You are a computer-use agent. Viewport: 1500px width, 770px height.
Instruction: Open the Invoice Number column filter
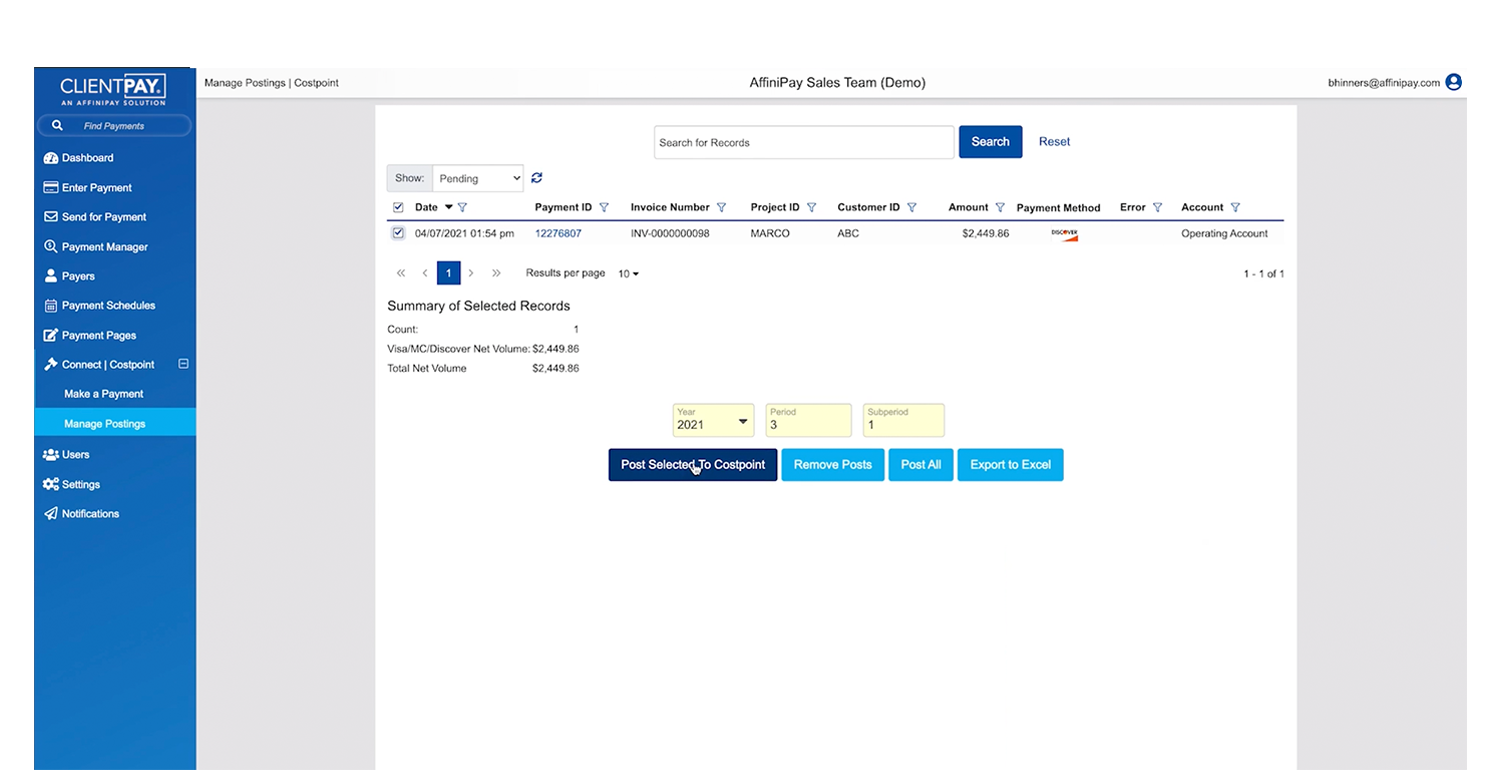722,208
